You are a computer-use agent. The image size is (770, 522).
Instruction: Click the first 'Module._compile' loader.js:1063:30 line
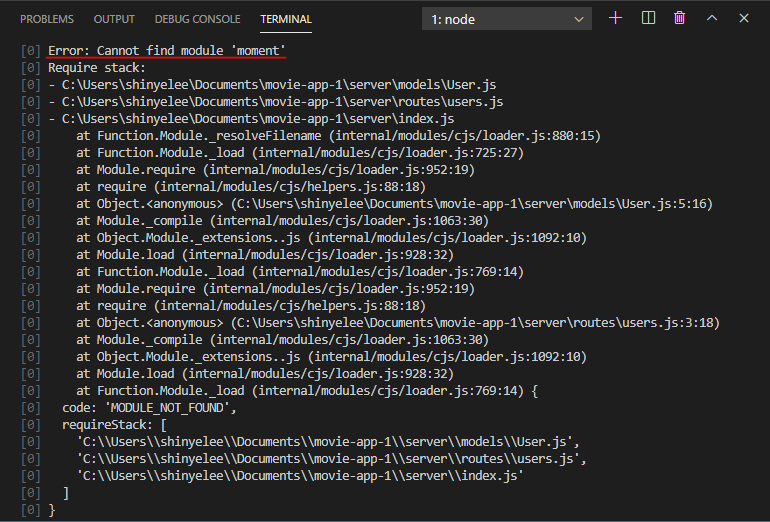tap(282, 221)
